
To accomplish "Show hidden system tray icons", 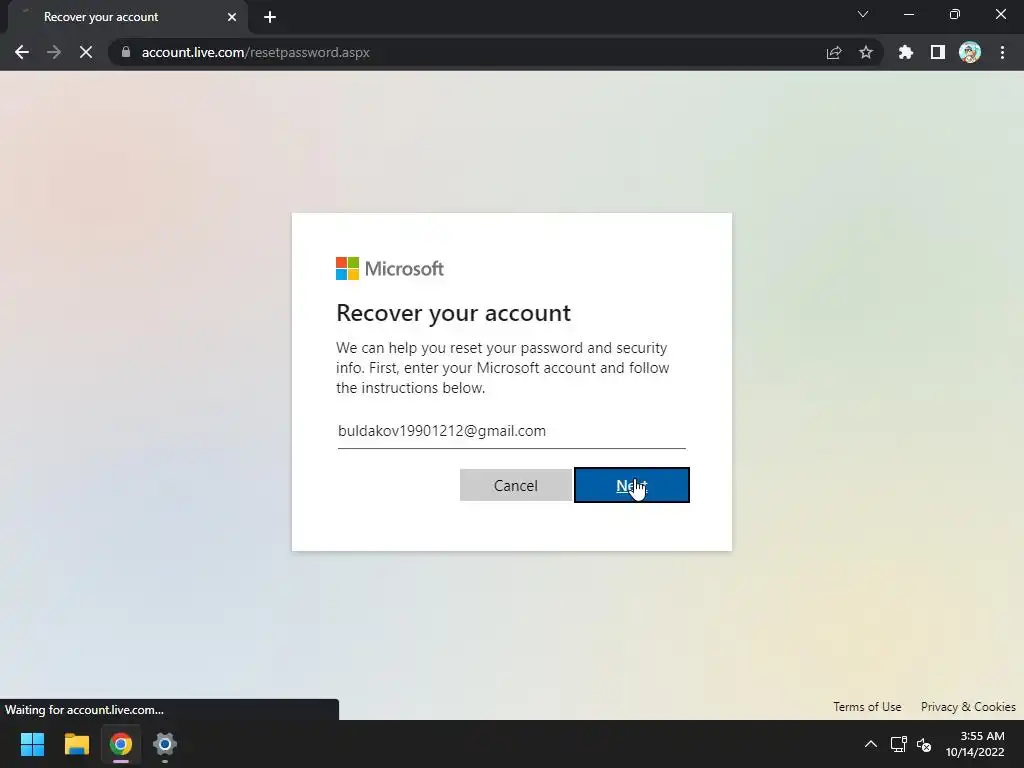I will (x=871, y=744).
